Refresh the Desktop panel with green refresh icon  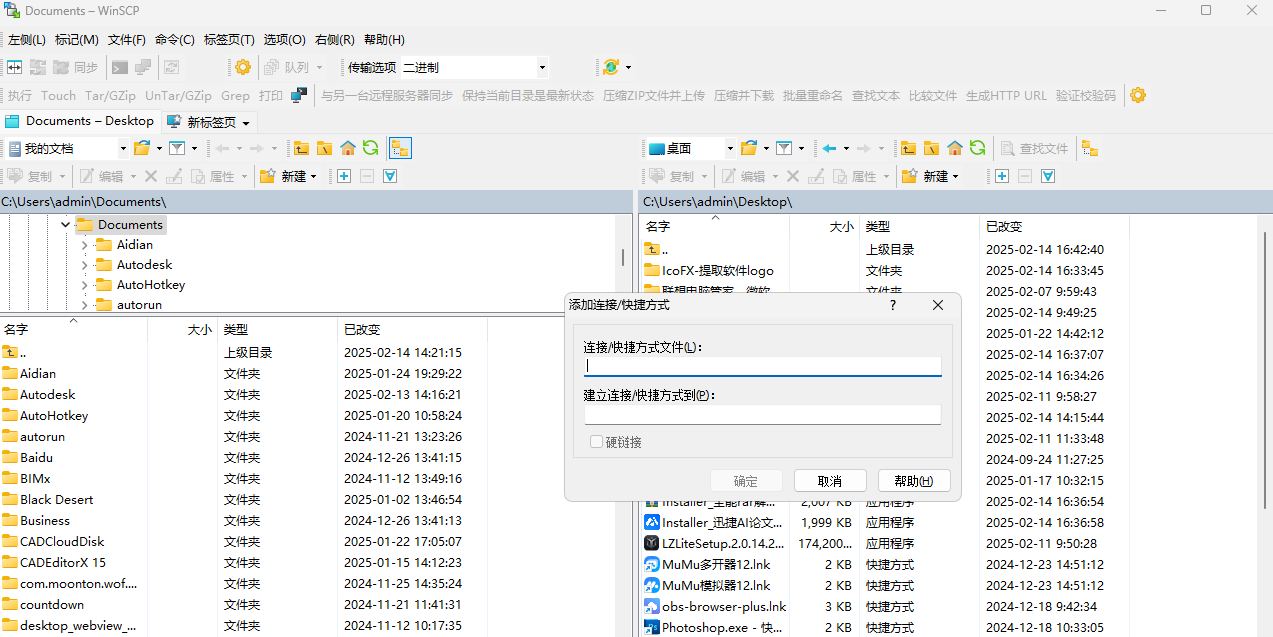978,147
